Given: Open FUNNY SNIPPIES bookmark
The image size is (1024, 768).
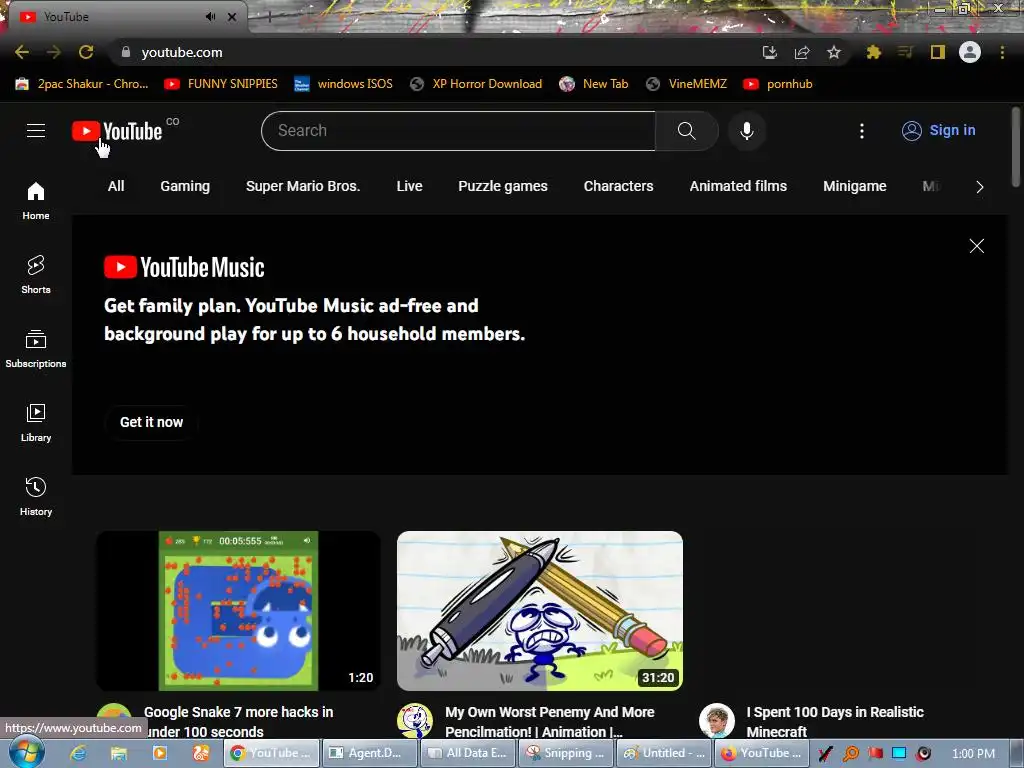Looking at the screenshot, I should [221, 84].
